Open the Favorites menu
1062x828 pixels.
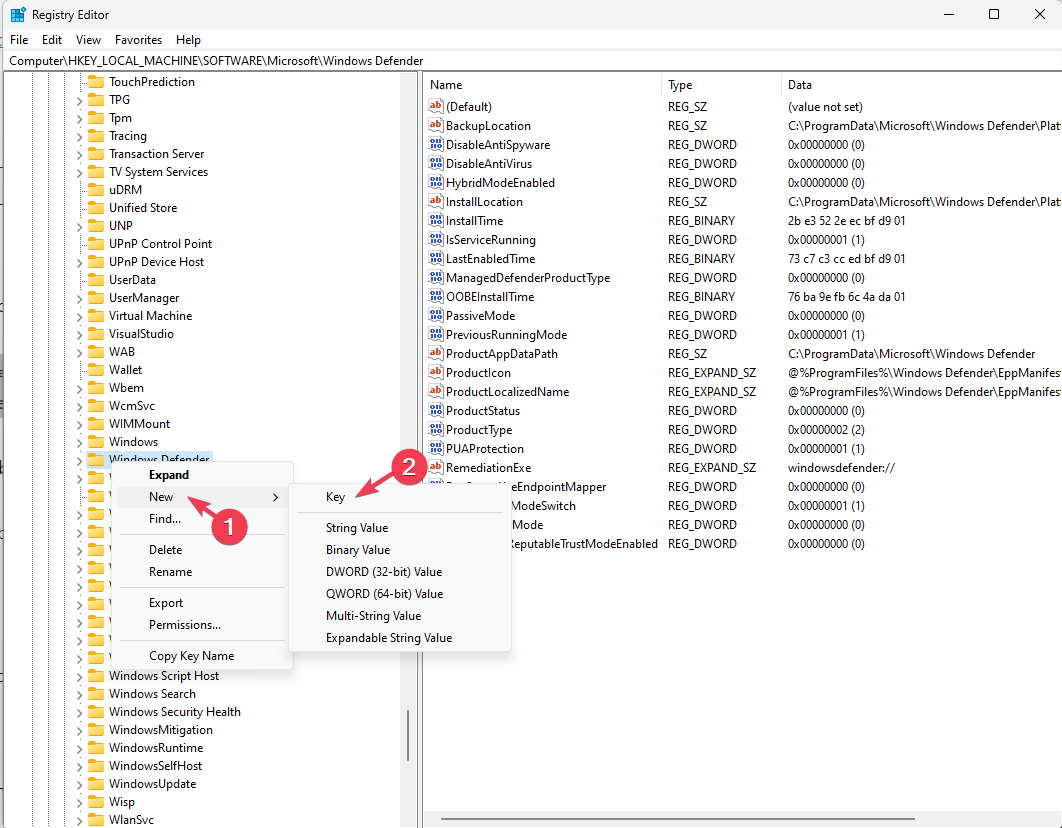pos(138,40)
